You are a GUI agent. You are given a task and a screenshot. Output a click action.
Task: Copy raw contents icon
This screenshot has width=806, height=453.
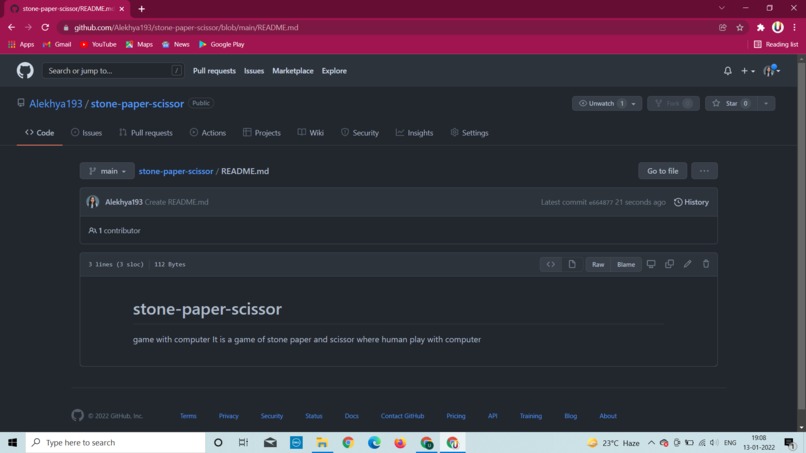[669, 264]
